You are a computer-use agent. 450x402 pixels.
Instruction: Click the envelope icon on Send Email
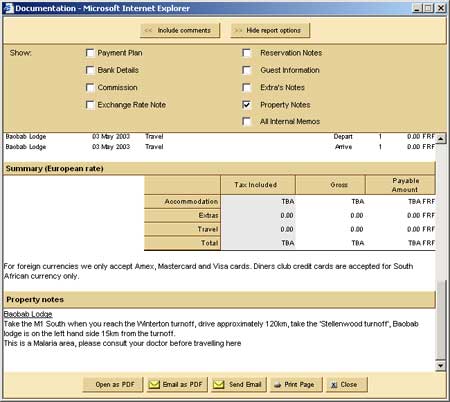[x=219, y=385]
